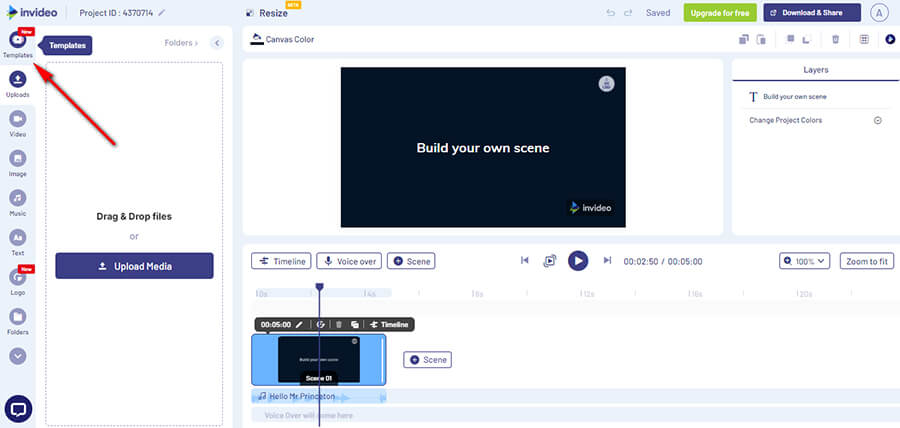Open the Templates tab in the sidebar
The width and height of the screenshot is (900, 428).
pyautogui.click(x=18, y=40)
